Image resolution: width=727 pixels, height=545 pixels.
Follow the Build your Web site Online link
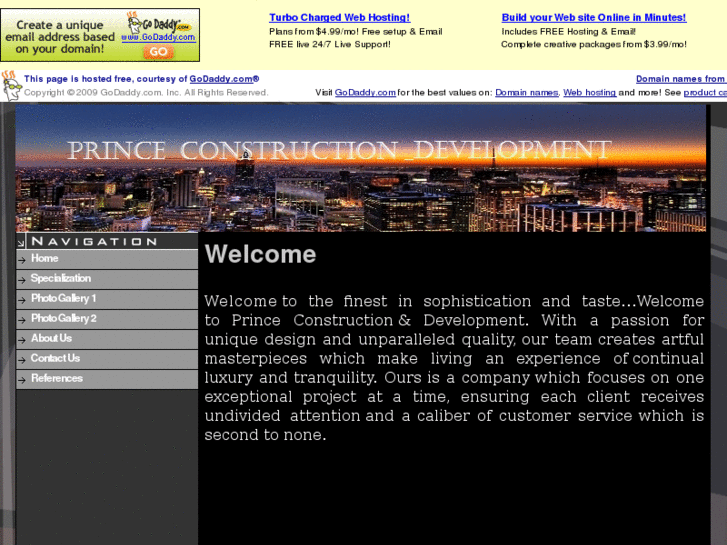point(593,18)
